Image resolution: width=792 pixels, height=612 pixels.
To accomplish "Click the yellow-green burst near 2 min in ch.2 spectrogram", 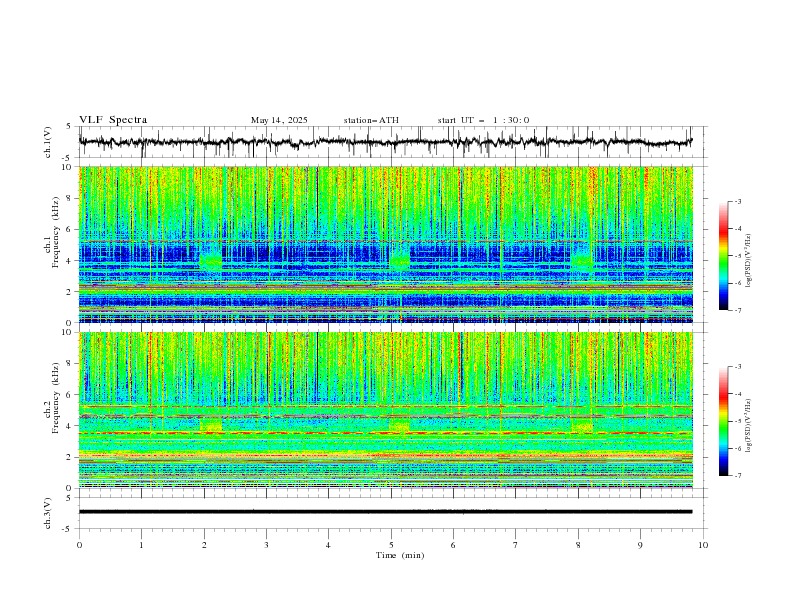I will (x=211, y=425).
